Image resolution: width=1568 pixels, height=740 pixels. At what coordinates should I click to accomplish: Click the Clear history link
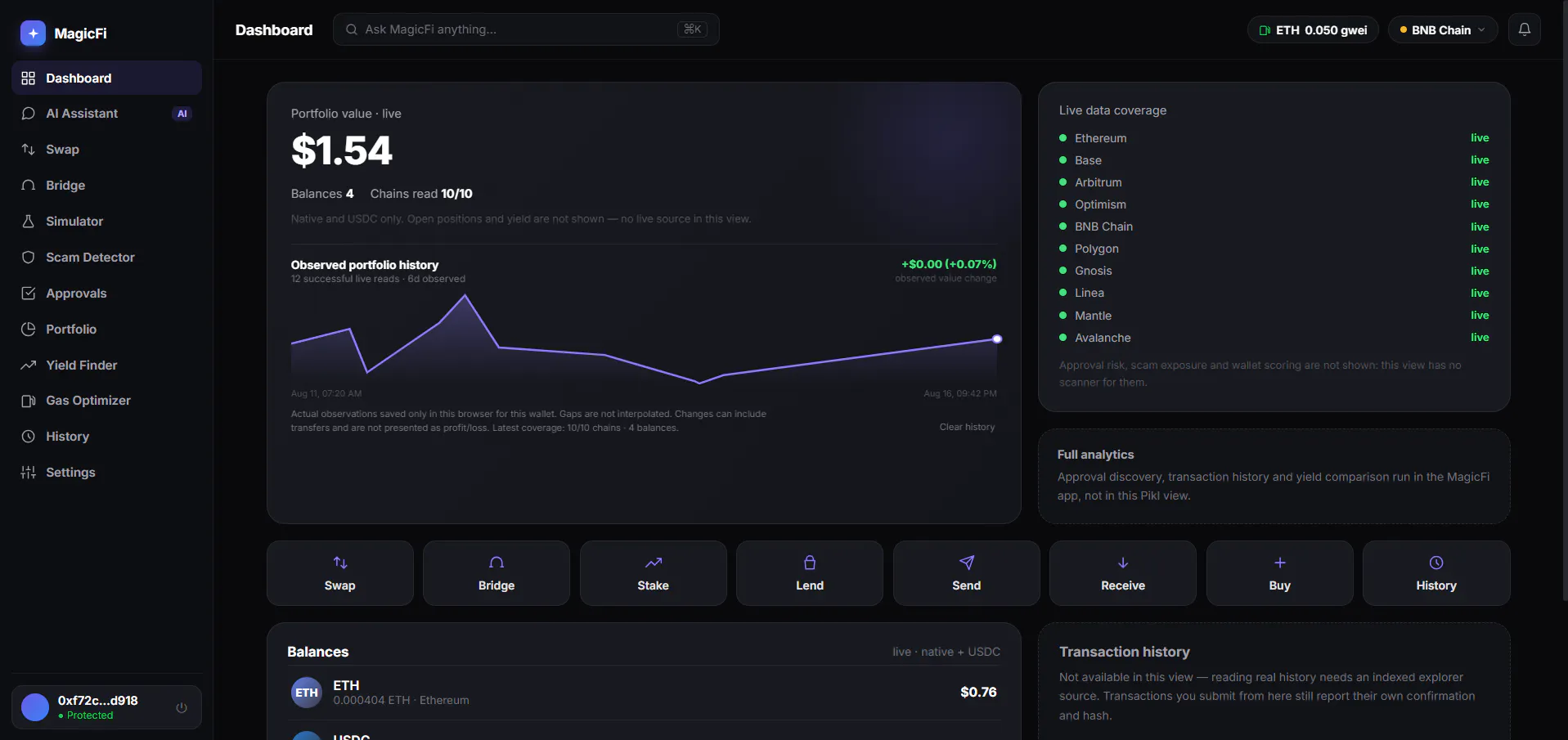pos(967,427)
